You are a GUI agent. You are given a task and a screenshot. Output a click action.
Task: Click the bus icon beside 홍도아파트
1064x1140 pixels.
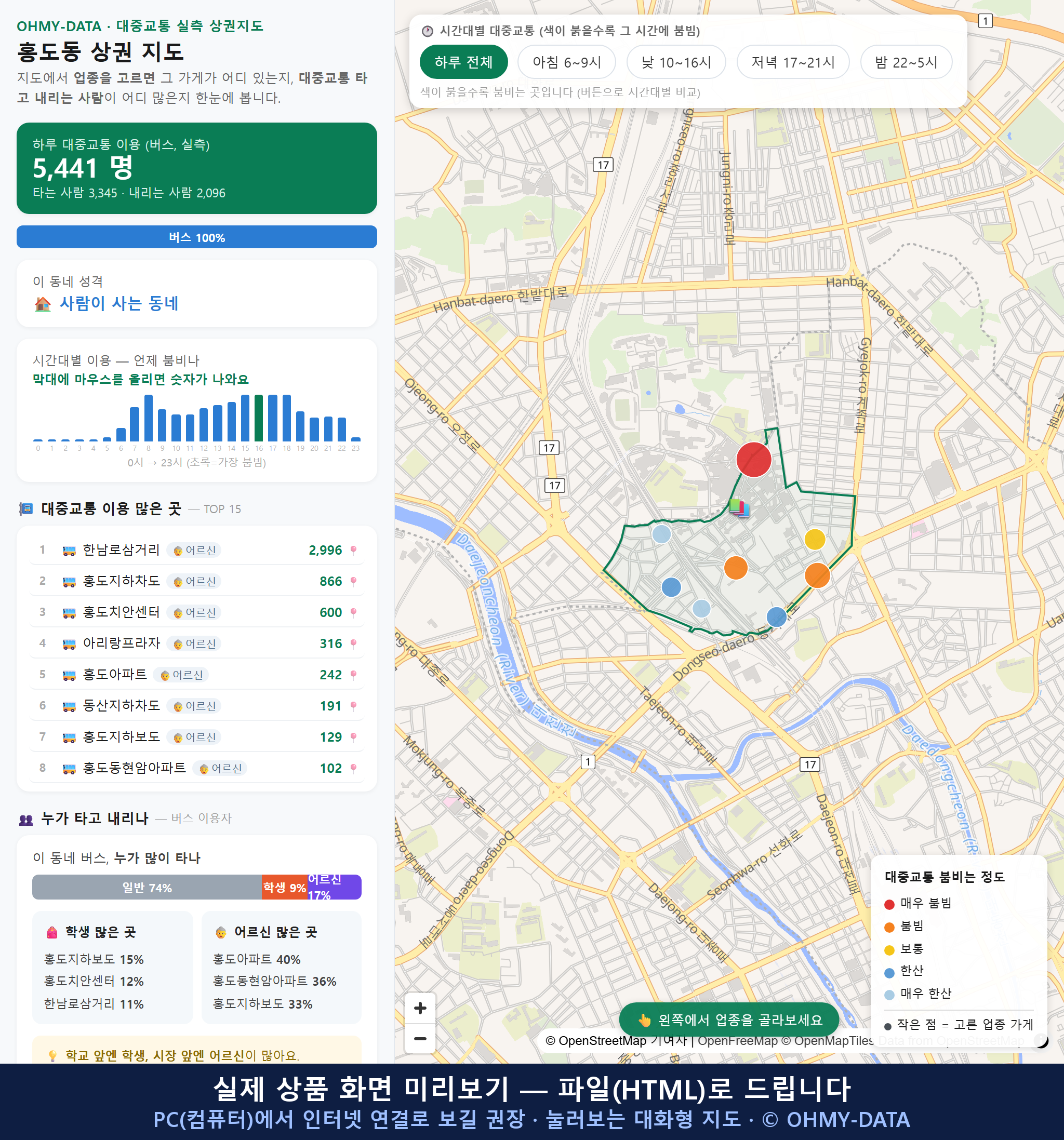pos(69,675)
